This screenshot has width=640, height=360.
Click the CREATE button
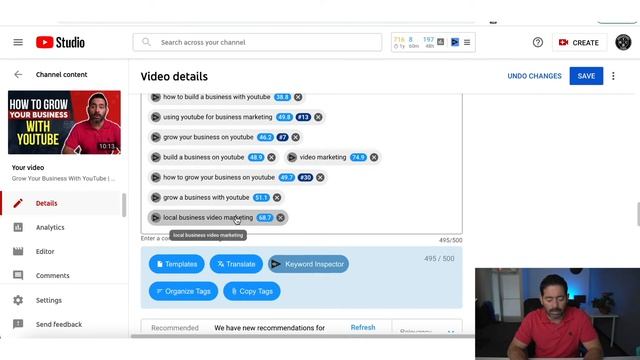pos(579,42)
